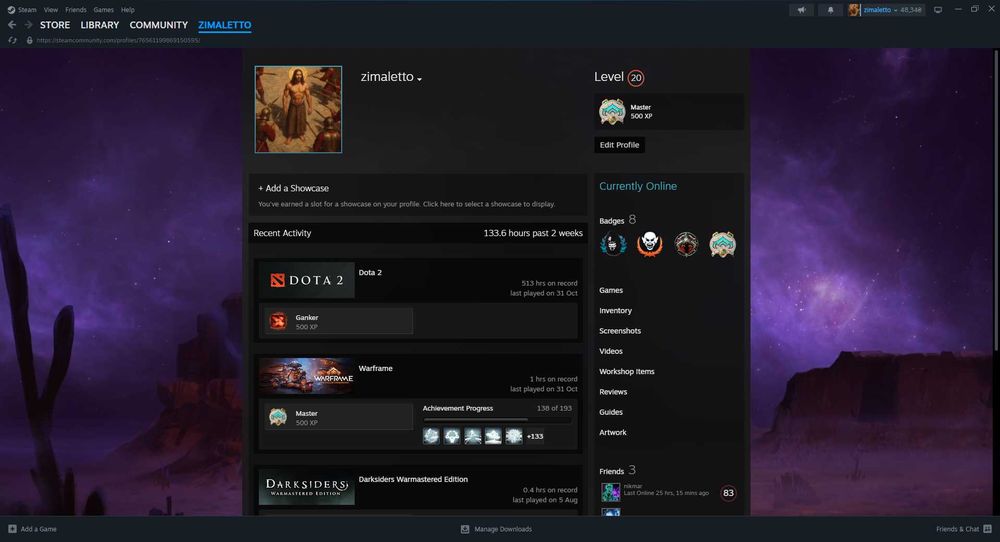
Task: Open the first badge with laurel wreath
Action: coord(613,244)
